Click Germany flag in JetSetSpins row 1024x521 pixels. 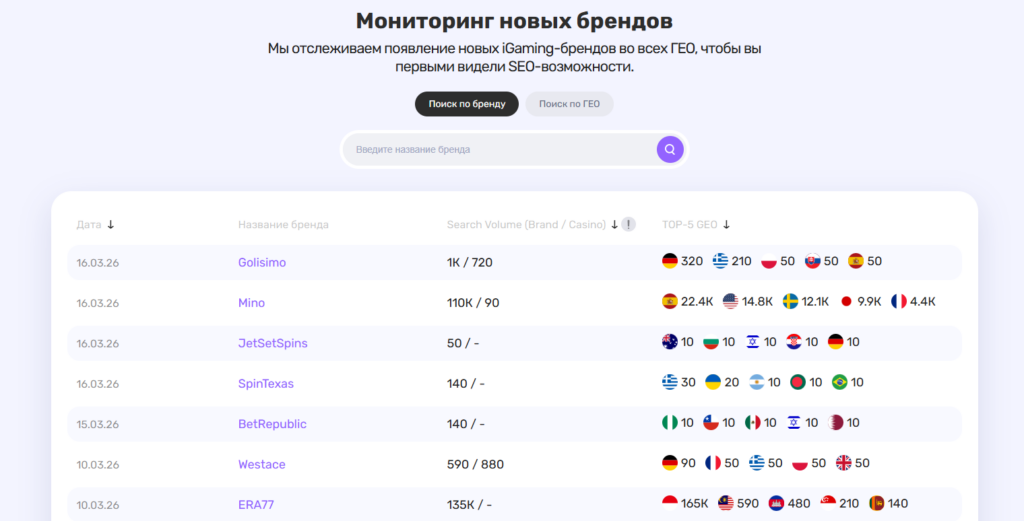(835, 341)
